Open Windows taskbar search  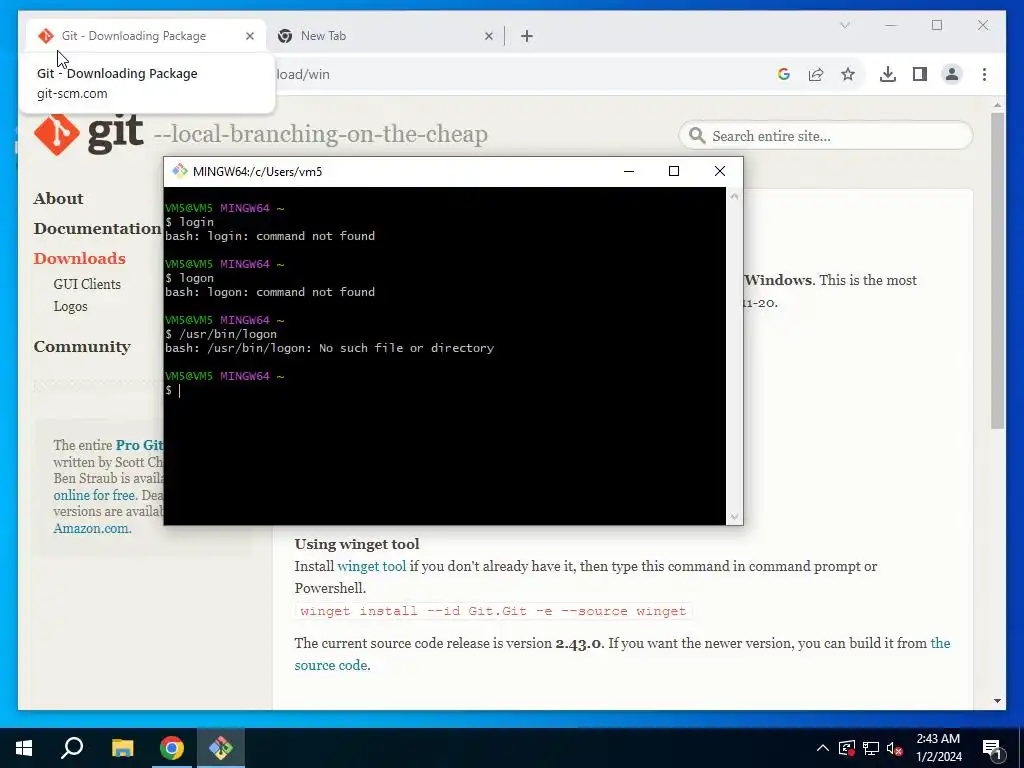click(x=72, y=748)
